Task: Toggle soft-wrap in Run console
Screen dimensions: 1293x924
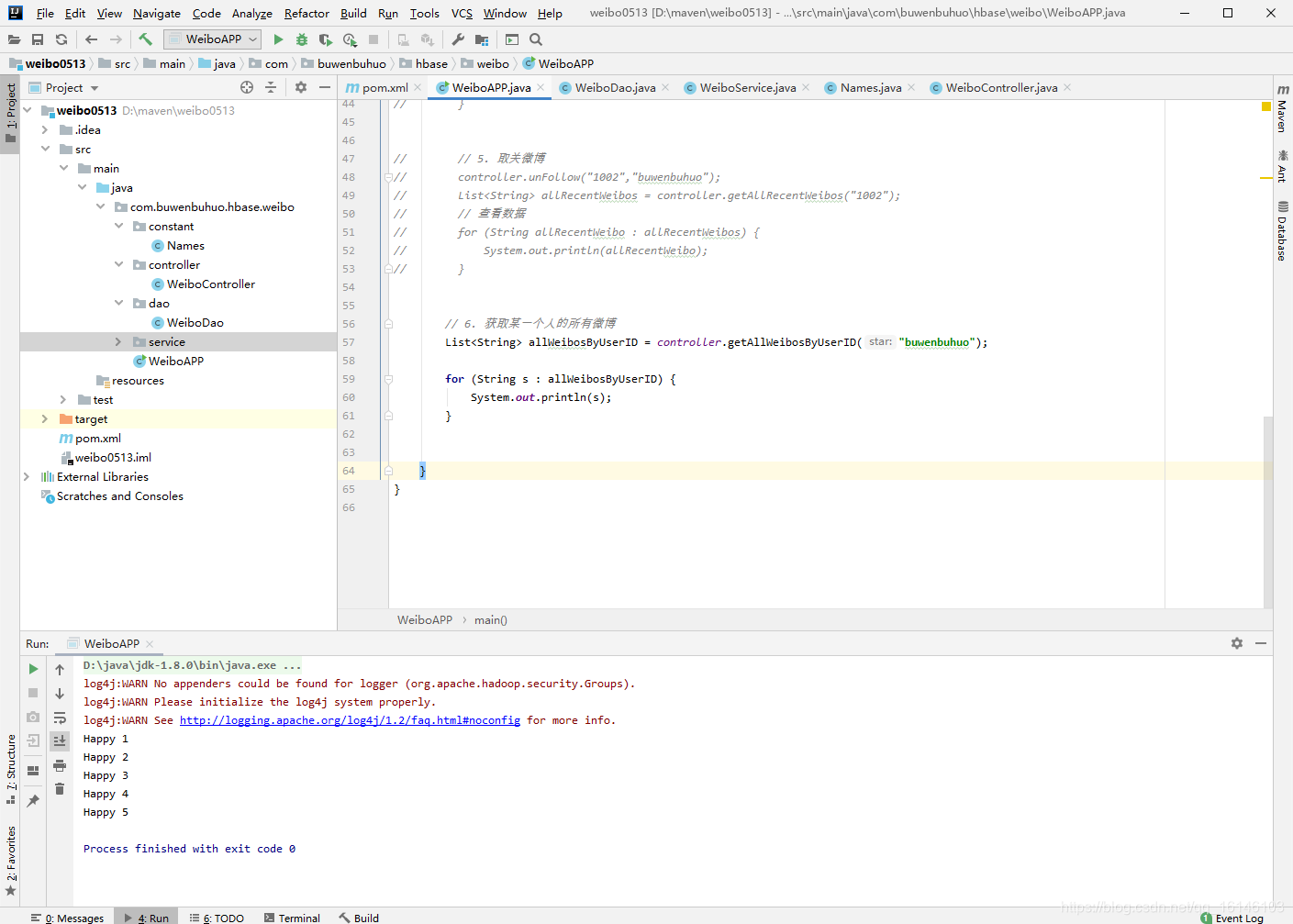Action: click(60, 718)
